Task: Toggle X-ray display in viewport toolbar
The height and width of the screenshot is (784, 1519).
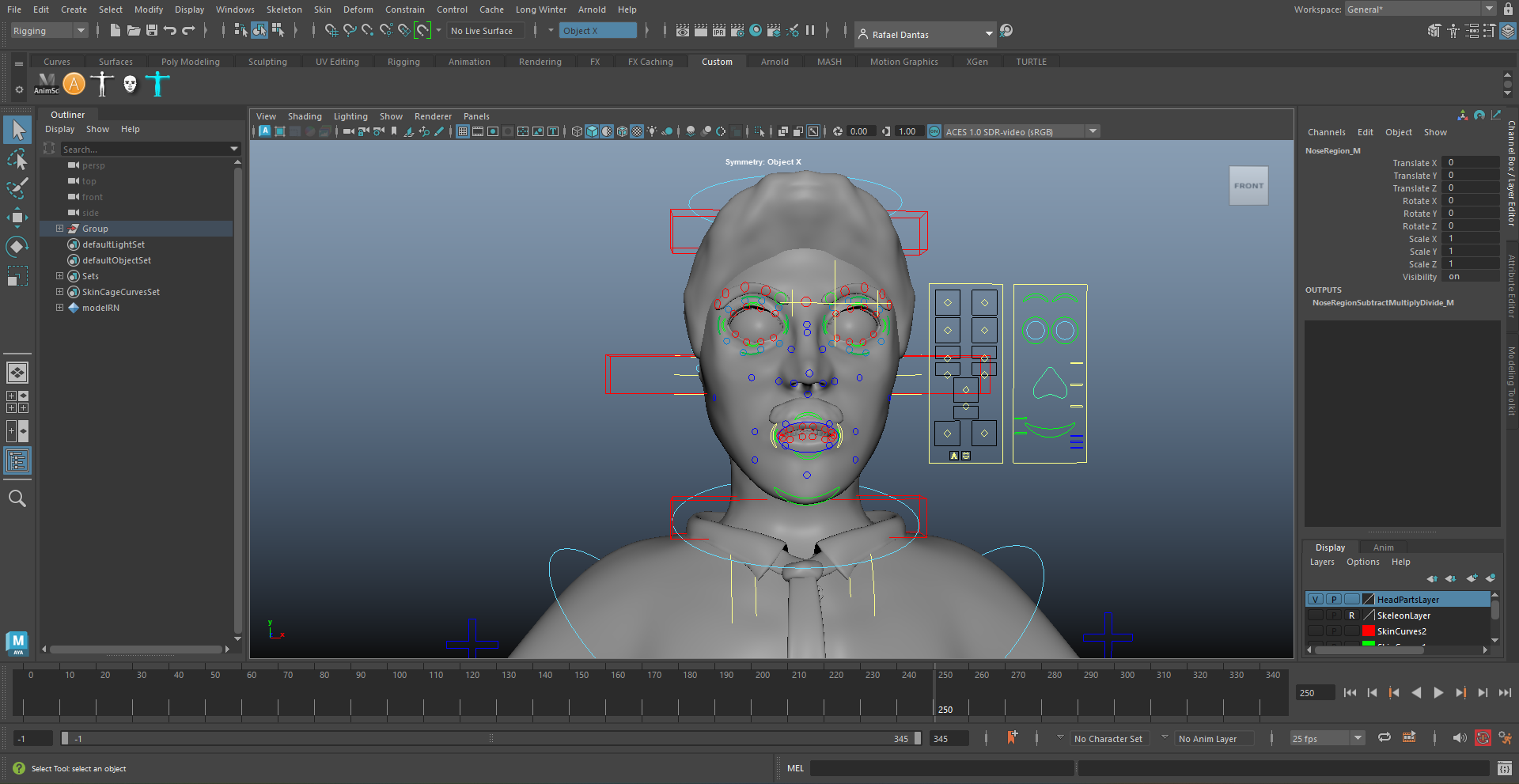Action: pos(782,131)
